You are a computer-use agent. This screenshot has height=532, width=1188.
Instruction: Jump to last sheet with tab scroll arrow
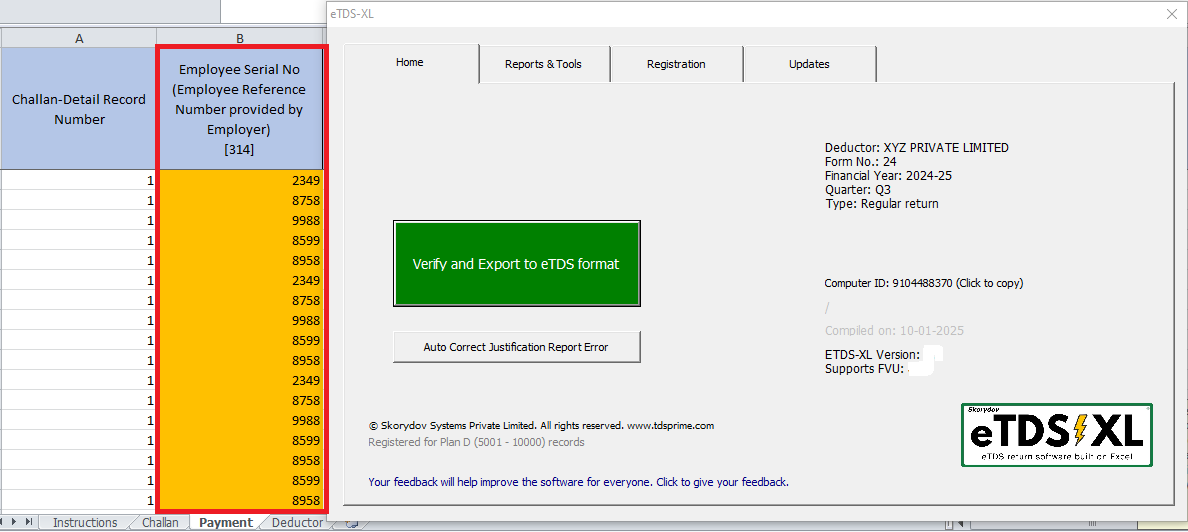29,522
